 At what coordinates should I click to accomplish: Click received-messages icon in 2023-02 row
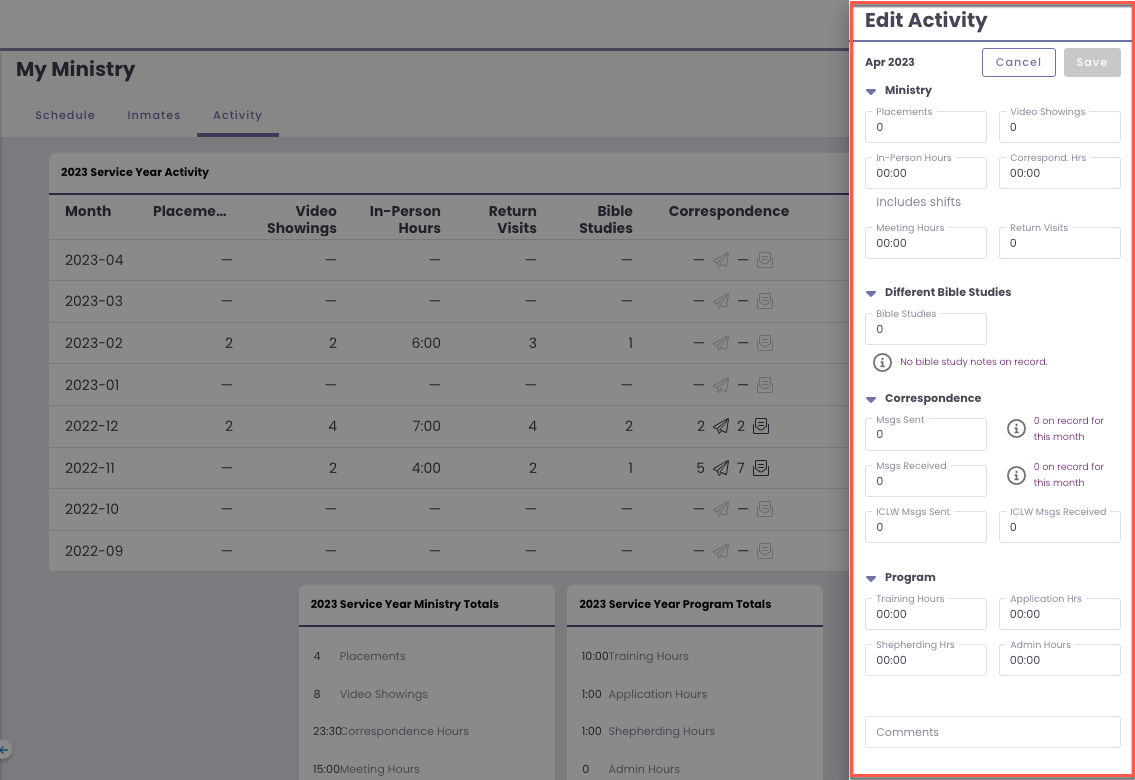[x=764, y=343]
